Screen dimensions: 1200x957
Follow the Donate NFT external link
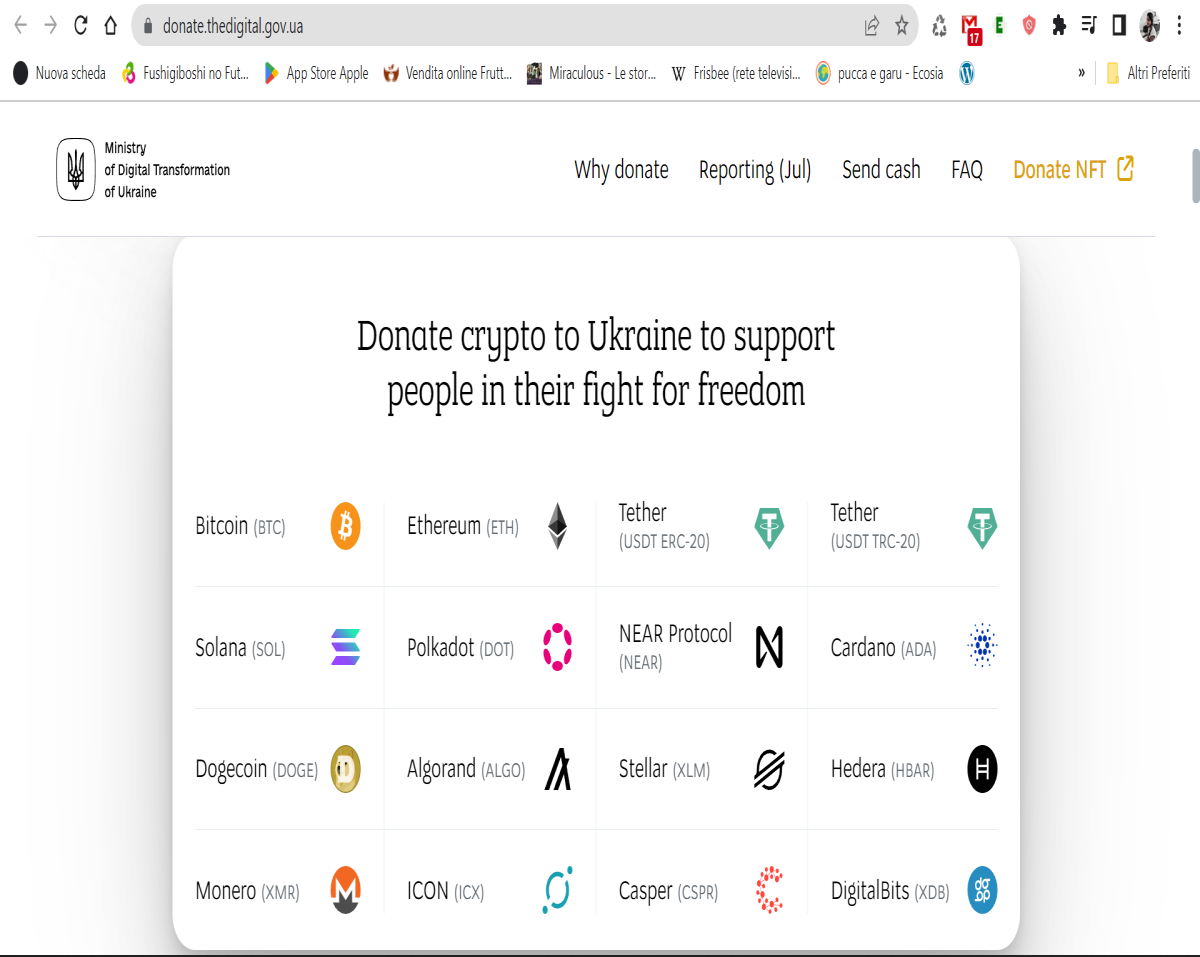(x=1073, y=170)
